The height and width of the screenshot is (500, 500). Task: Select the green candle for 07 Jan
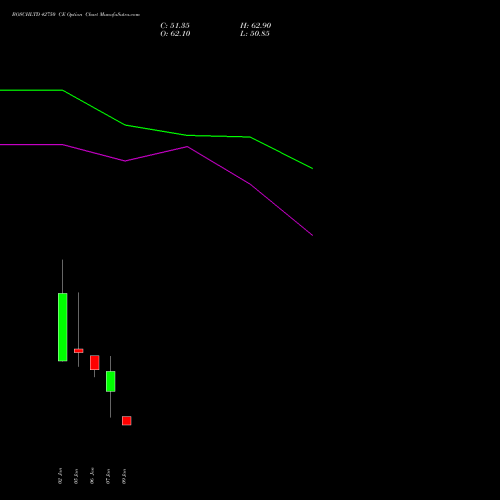click(111, 381)
